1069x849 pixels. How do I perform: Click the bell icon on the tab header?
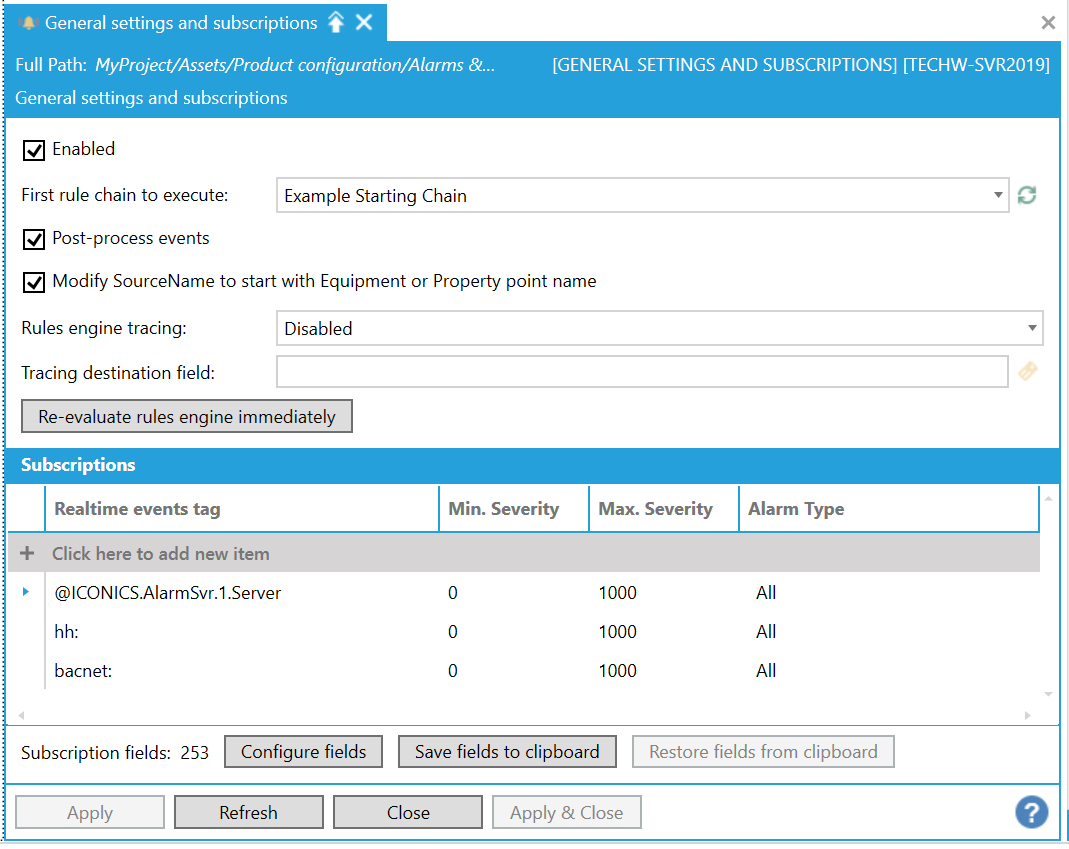coord(28,22)
